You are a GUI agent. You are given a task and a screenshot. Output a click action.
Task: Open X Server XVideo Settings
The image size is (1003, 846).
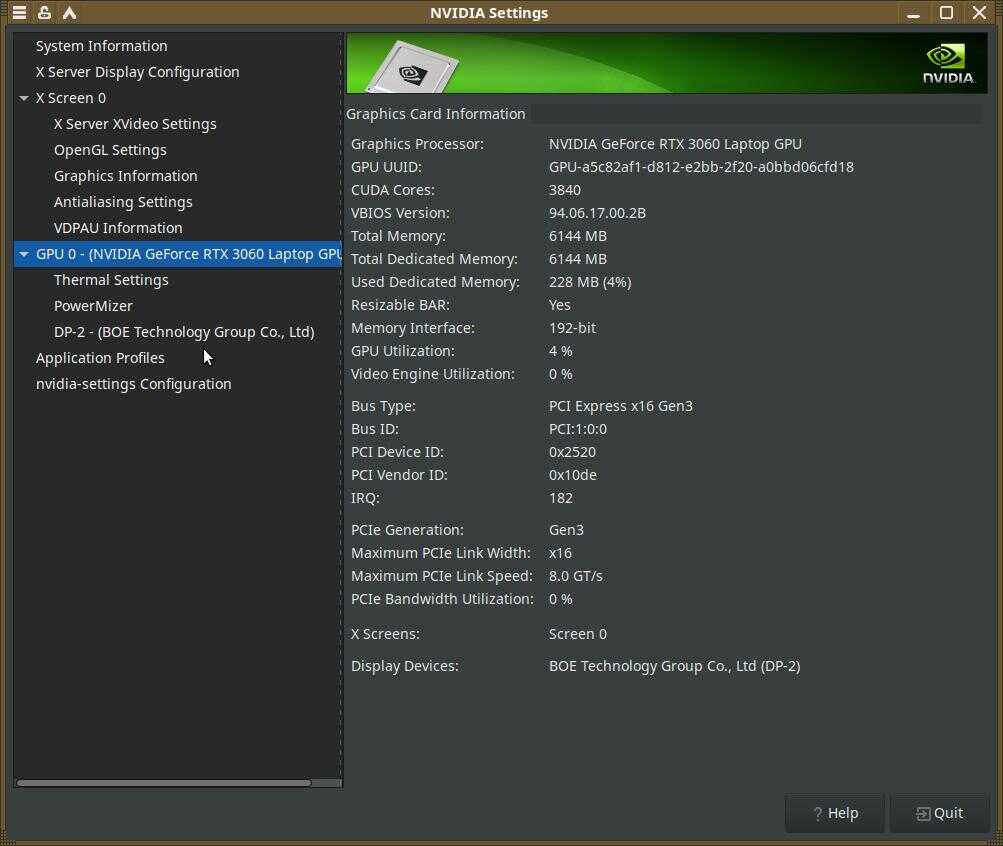pyautogui.click(x=135, y=124)
